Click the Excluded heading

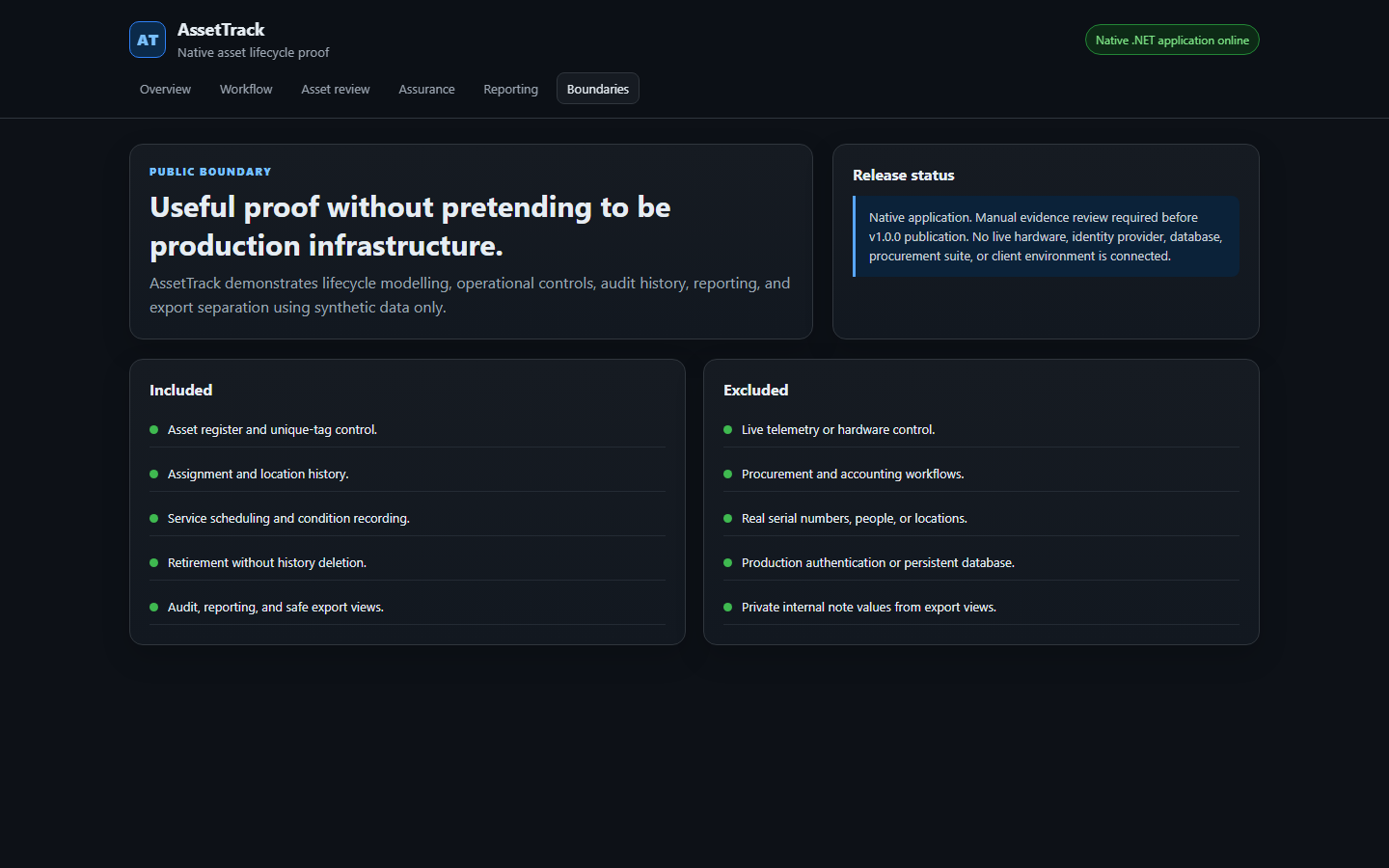[x=755, y=390]
